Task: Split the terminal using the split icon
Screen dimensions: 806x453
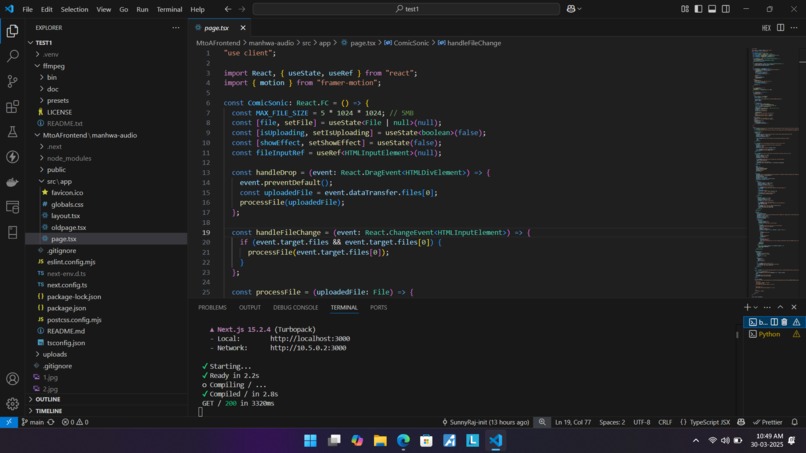Action: (774, 322)
